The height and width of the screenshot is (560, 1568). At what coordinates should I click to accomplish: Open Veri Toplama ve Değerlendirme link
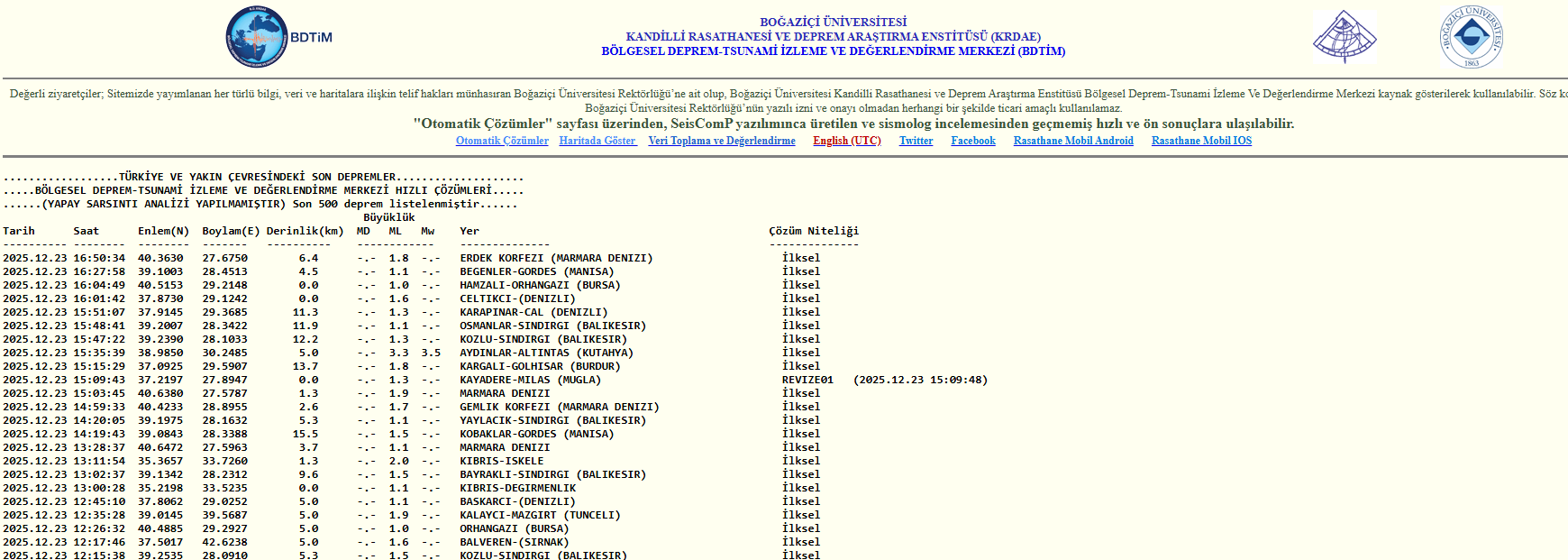coord(722,141)
